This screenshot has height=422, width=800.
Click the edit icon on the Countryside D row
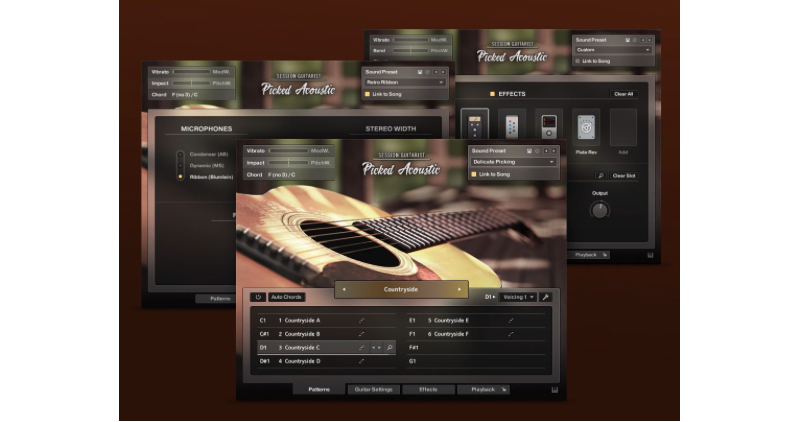[x=361, y=361]
